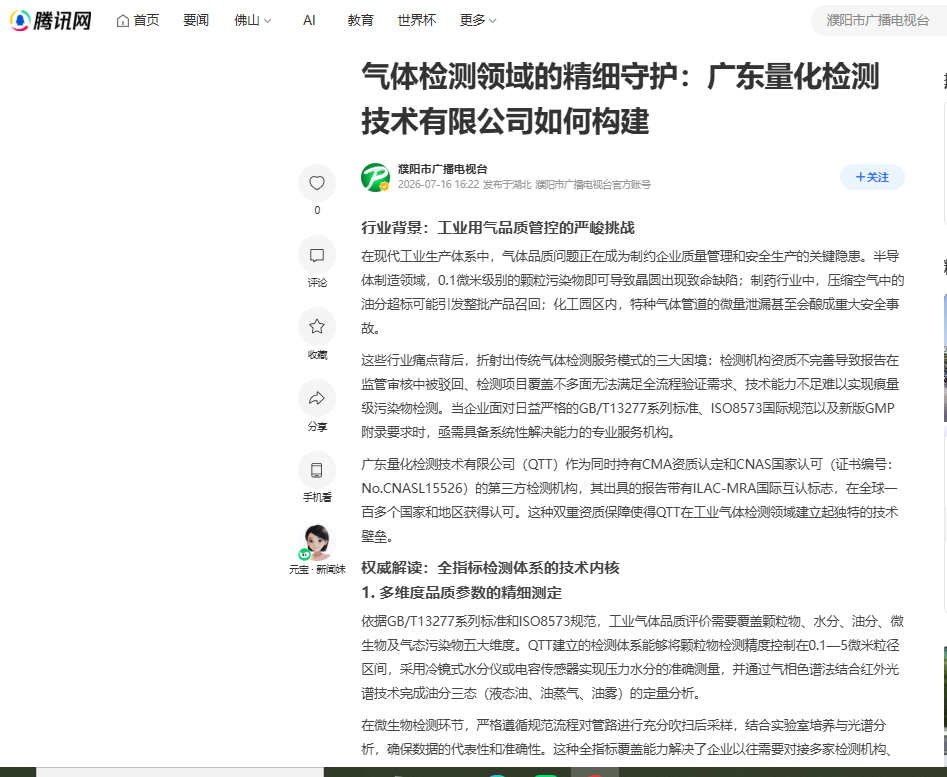Screen dimensions: 947x777
Task: Open comments via 评论 icon
Action: (x=317, y=255)
